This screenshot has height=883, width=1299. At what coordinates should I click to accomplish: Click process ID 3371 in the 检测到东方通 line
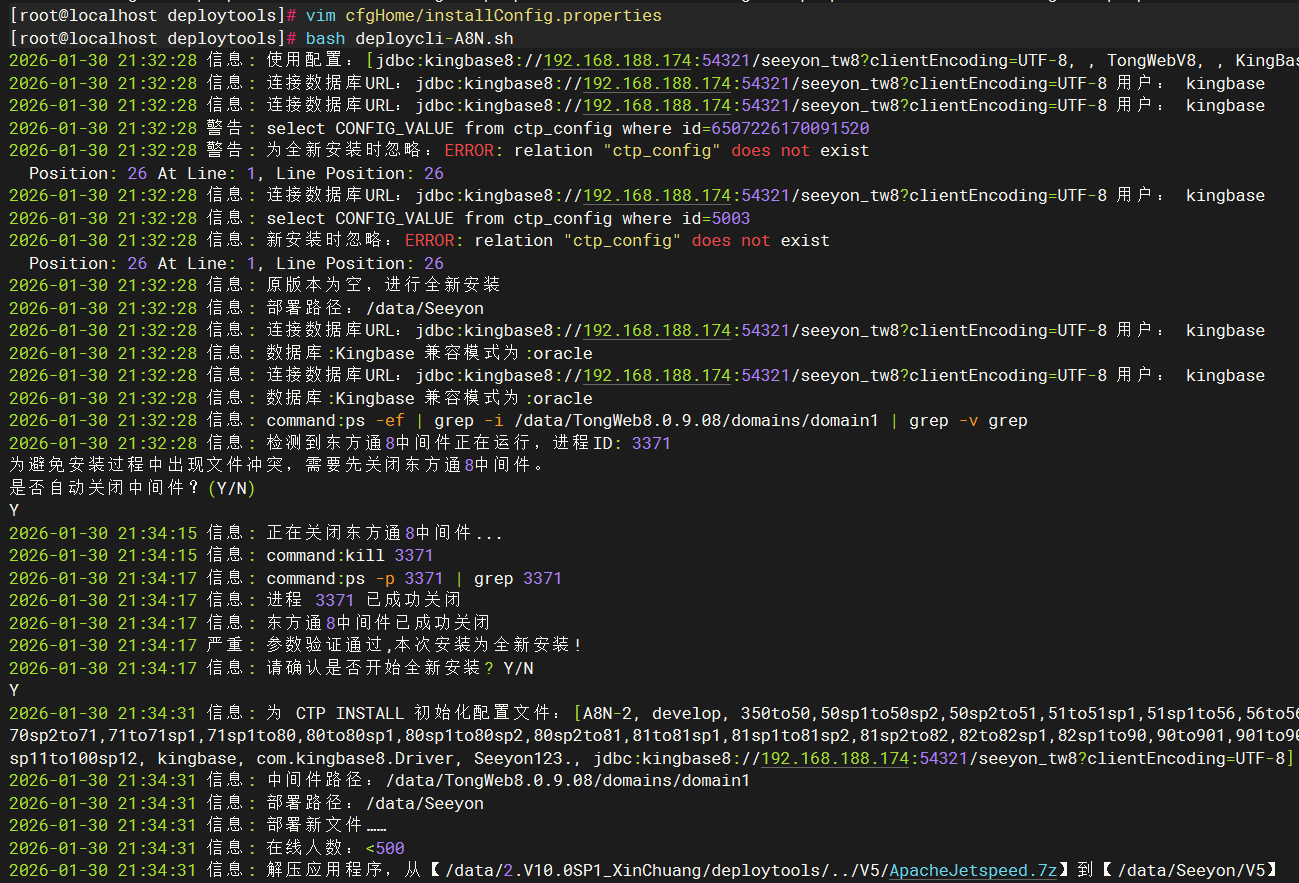[x=651, y=443]
